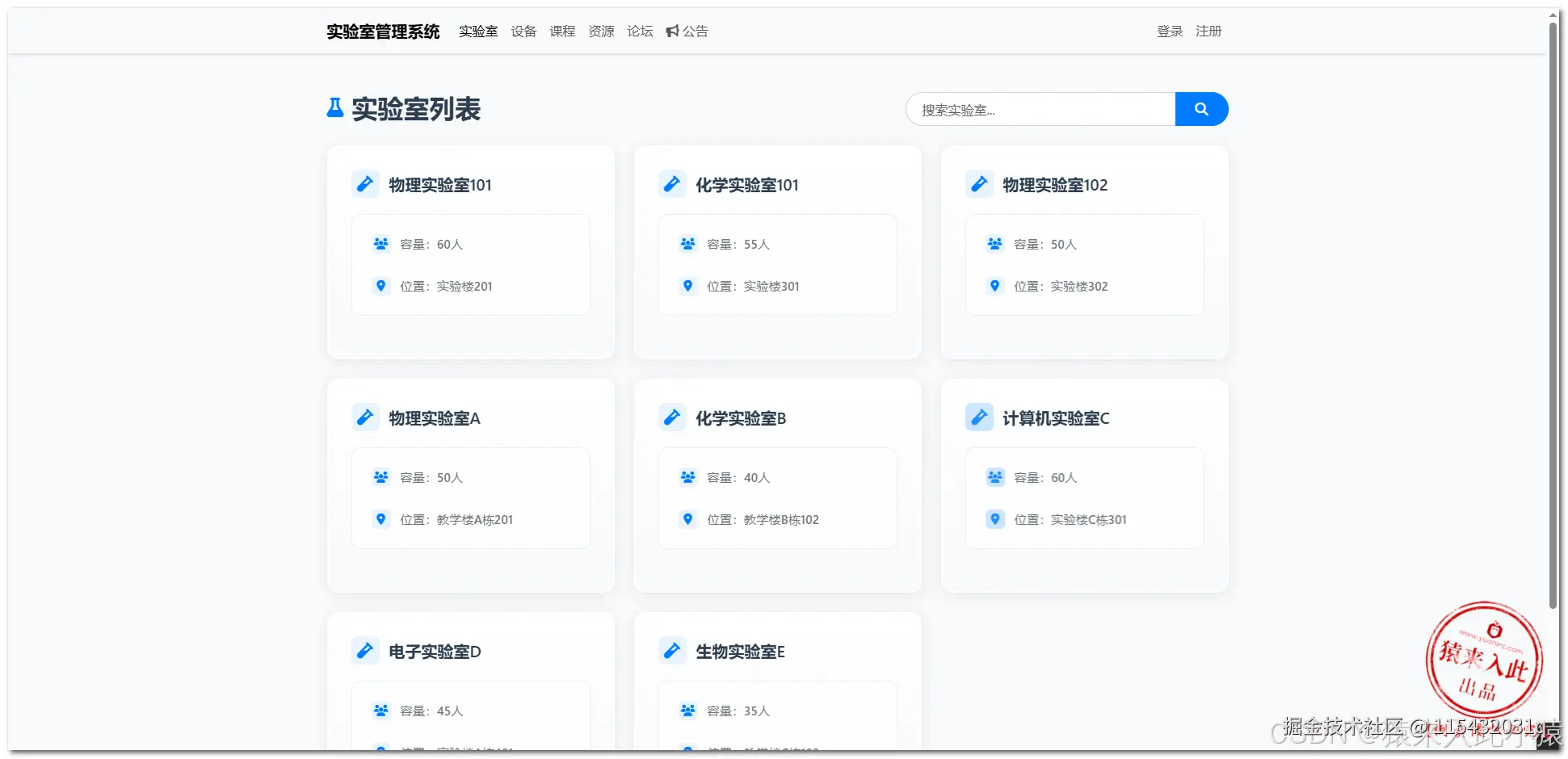Click the megaphone icon next to 公告
The image size is (1568, 759).
pyautogui.click(x=672, y=31)
